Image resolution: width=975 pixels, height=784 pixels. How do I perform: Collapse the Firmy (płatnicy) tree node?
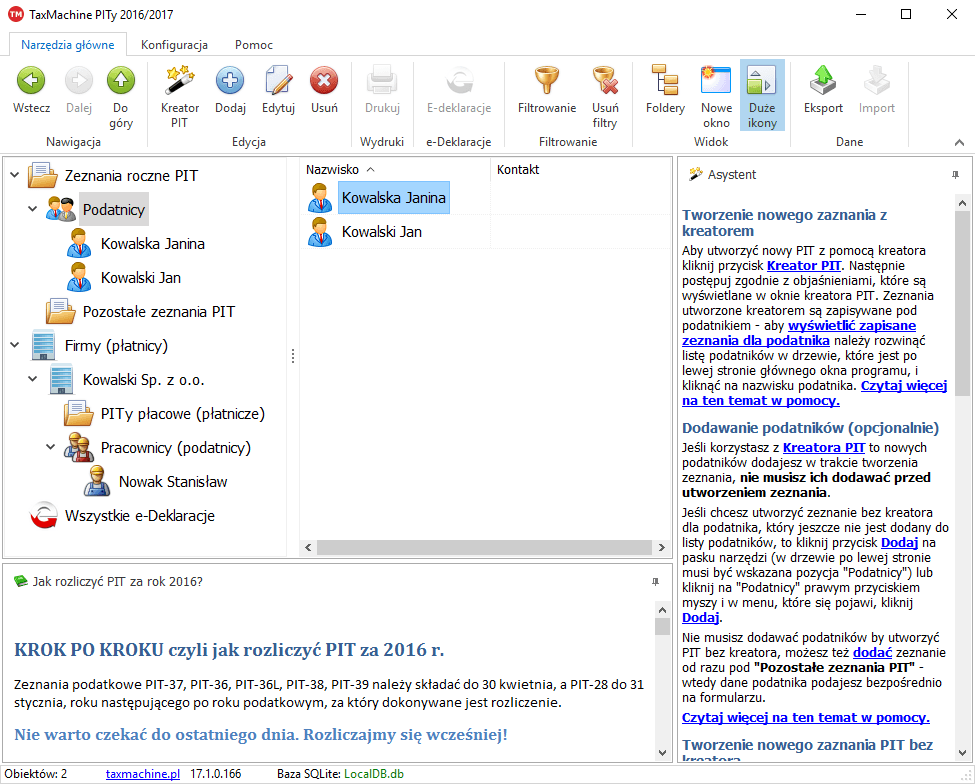tap(15, 346)
